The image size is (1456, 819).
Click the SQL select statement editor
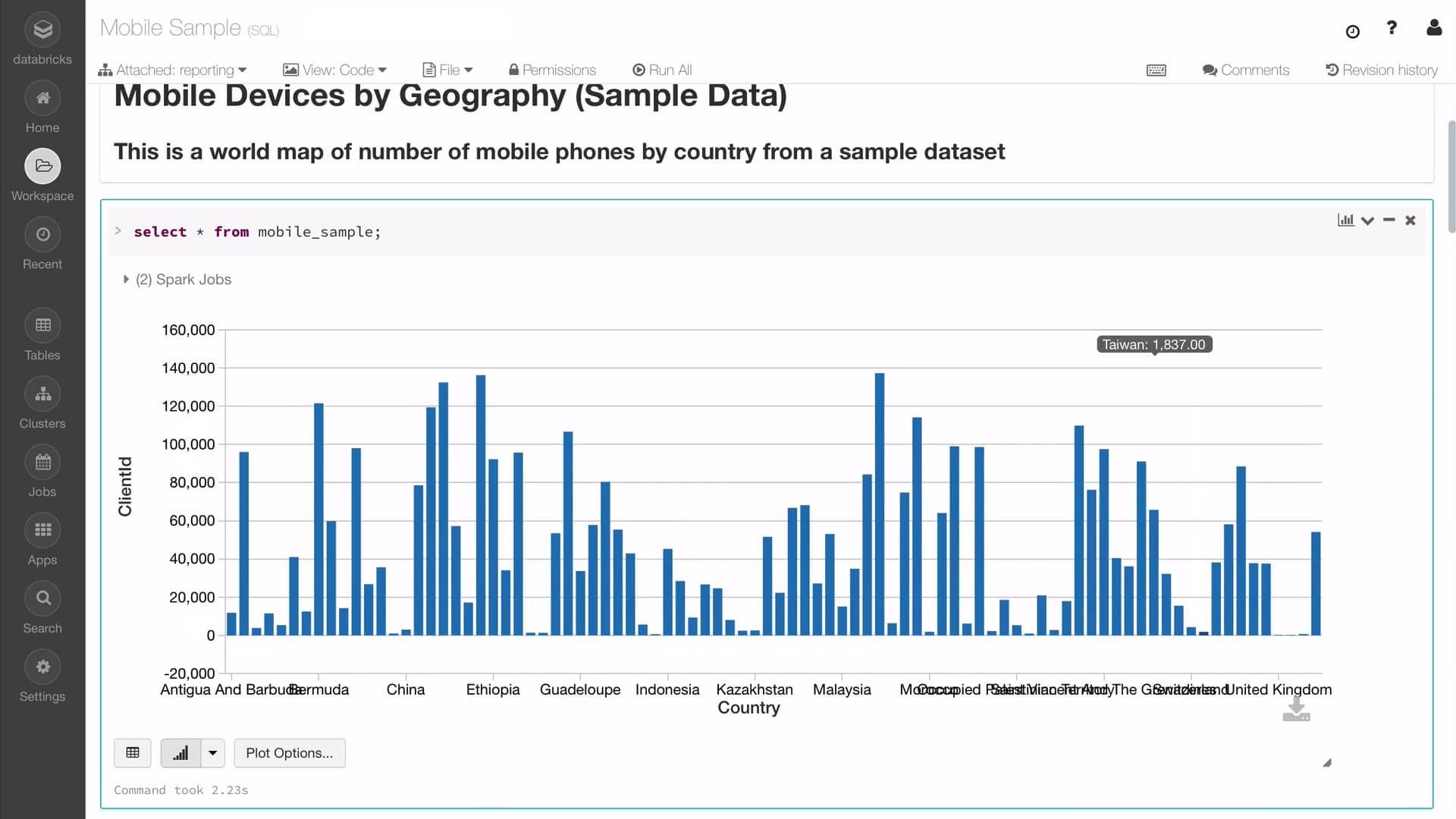(767, 232)
